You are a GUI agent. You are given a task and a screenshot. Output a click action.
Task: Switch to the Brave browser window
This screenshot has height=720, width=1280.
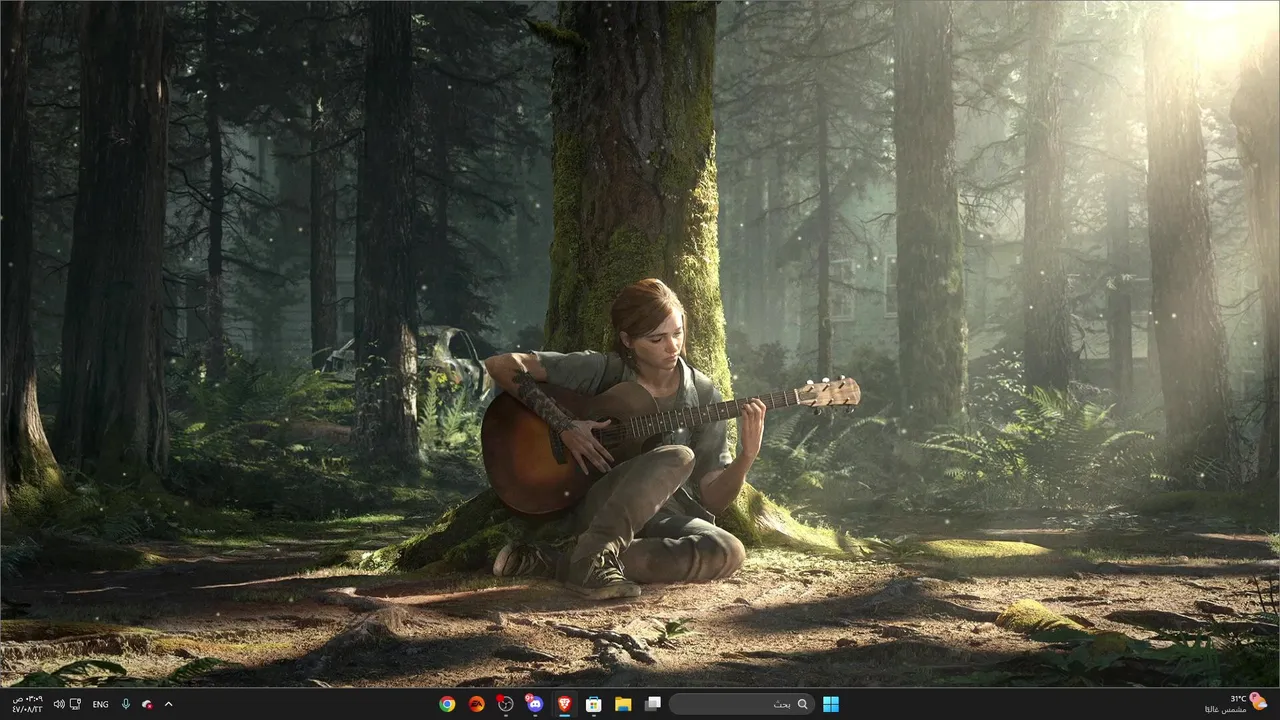(564, 704)
